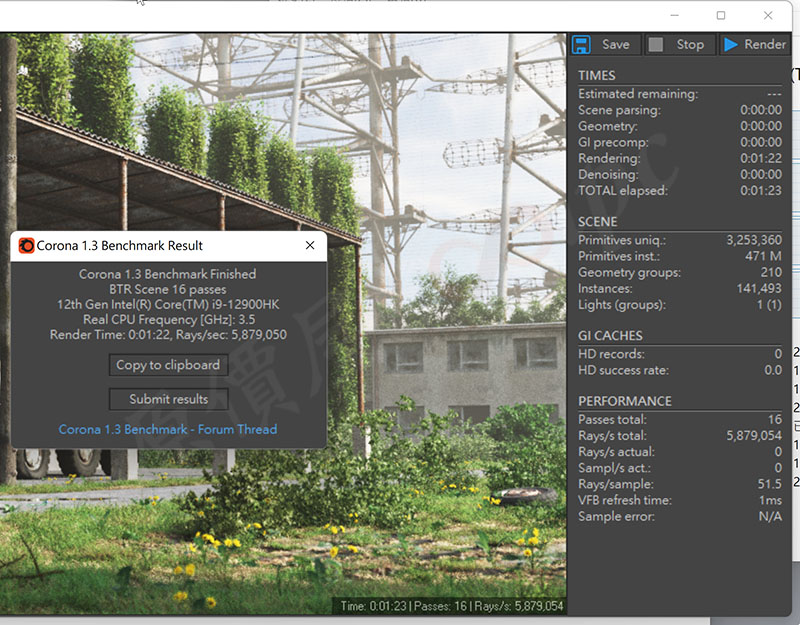This screenshot has width=800, height=625.
Task: Click the Save label in toolbar
Action: click(x=616, y=44)
